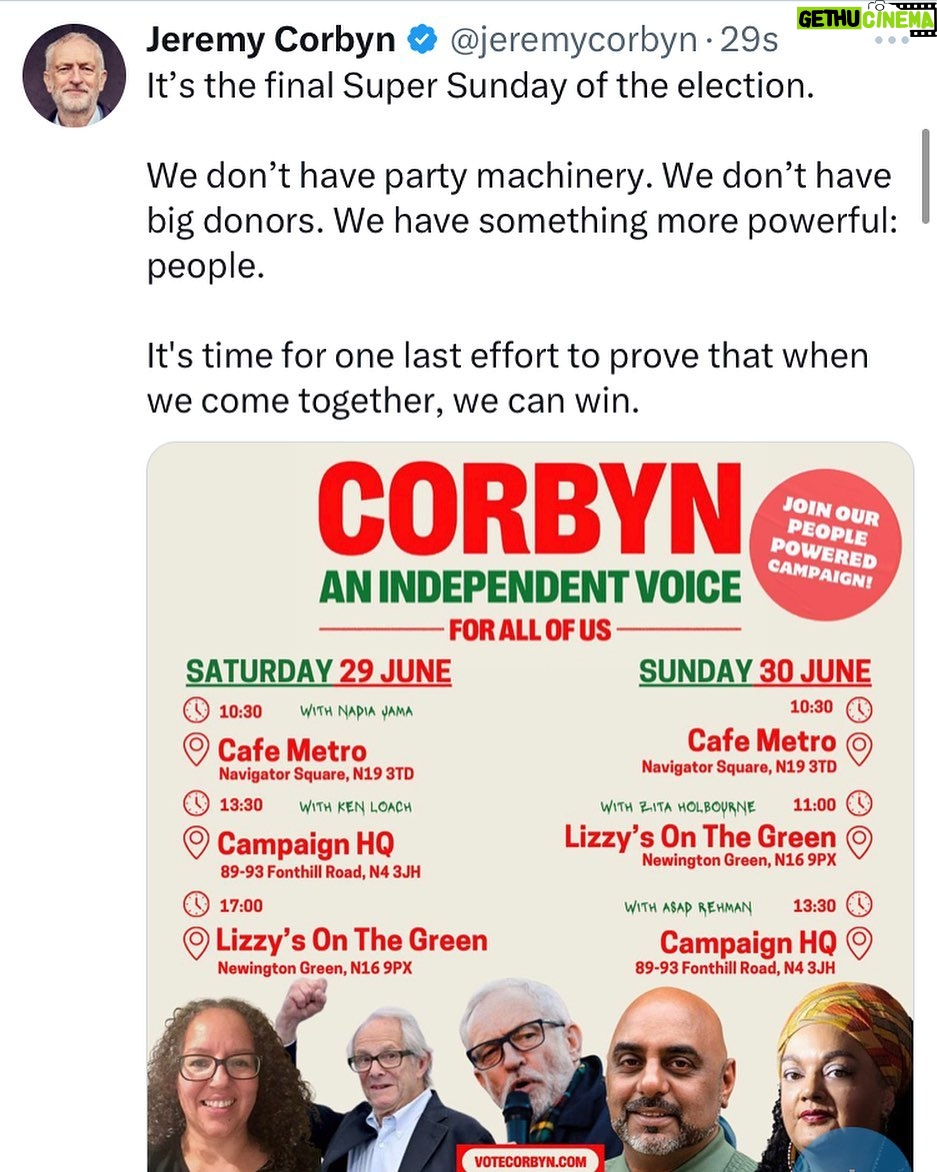Click the clock icon beside Sunday 11:00
The width and height of the screenshot is (937, 1172).
859,803
